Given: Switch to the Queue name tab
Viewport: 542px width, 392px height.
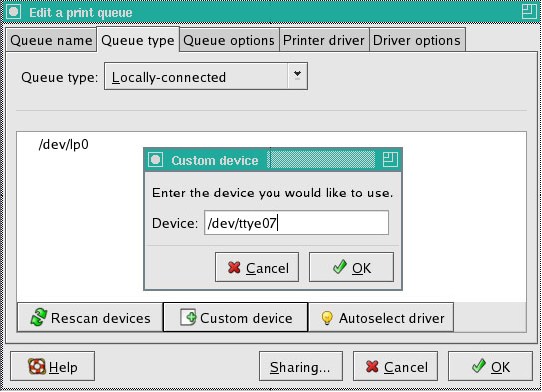Looking at the screenshot, I should [51, 40].
